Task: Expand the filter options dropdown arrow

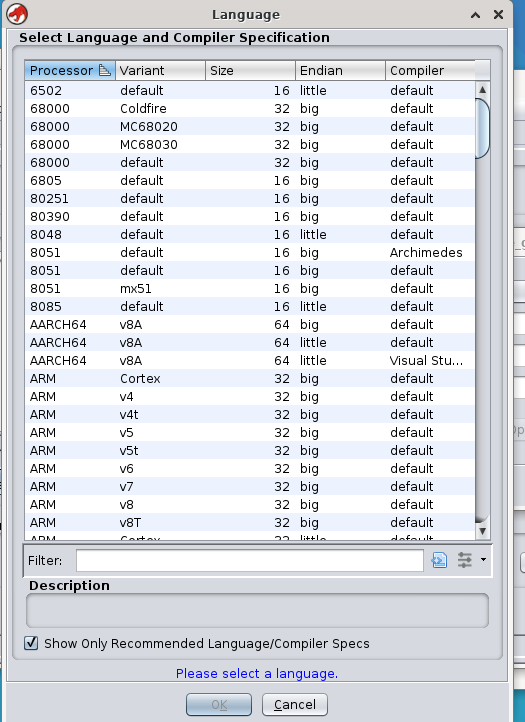Action: (x=483, y=559)
